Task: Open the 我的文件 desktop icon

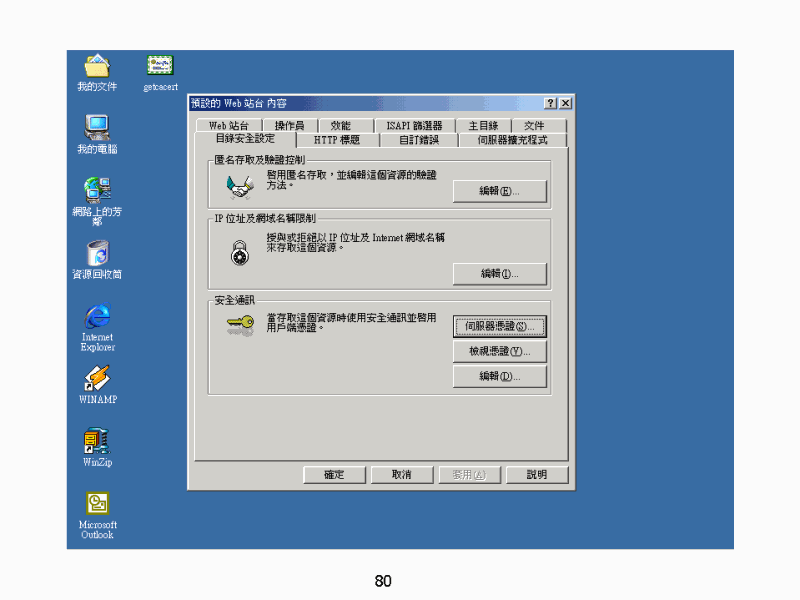Action: coord(97,67)
